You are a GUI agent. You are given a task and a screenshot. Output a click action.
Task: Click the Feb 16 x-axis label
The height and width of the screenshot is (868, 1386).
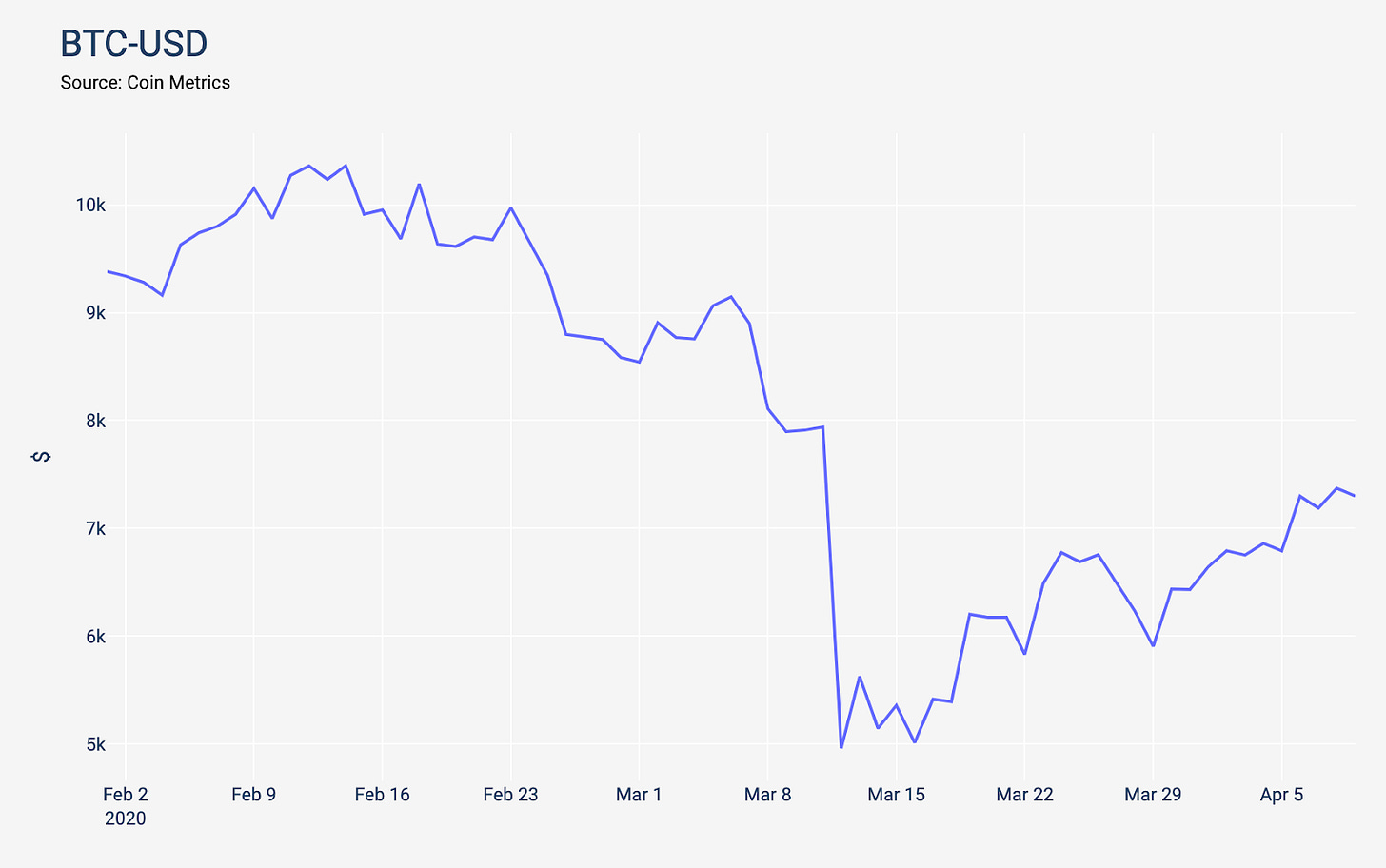click(x=382, y=795)
